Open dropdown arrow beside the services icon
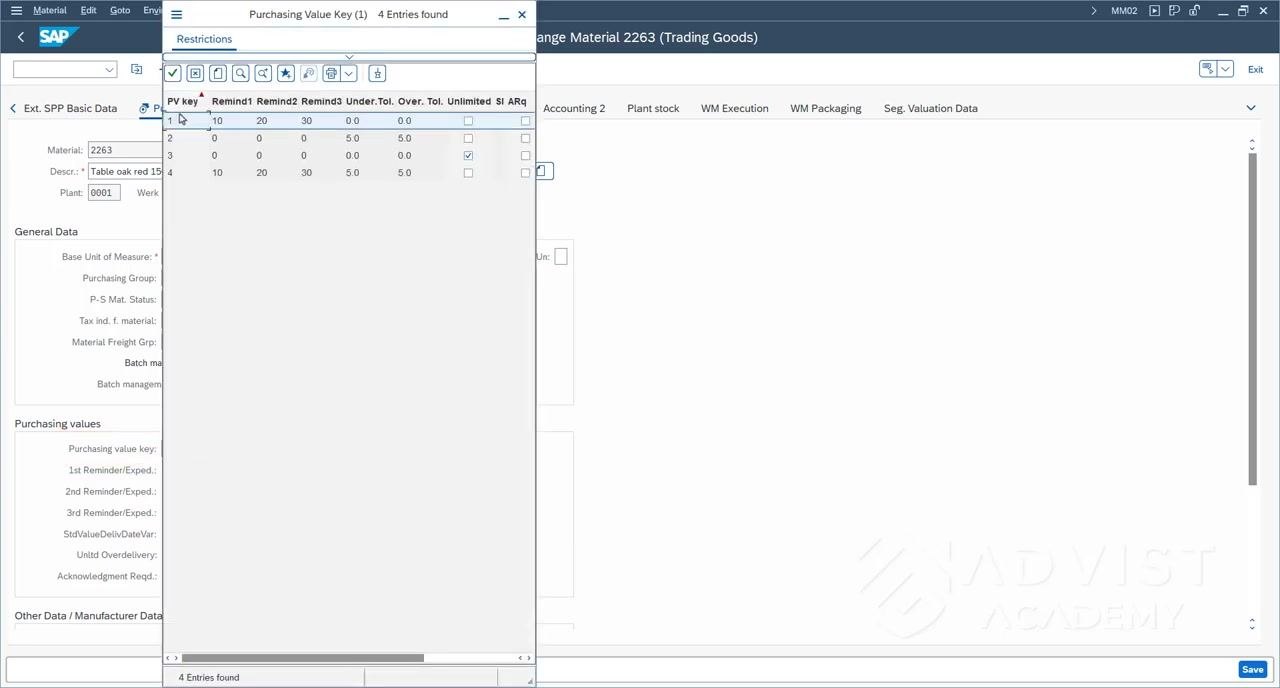 (1226, 68)
